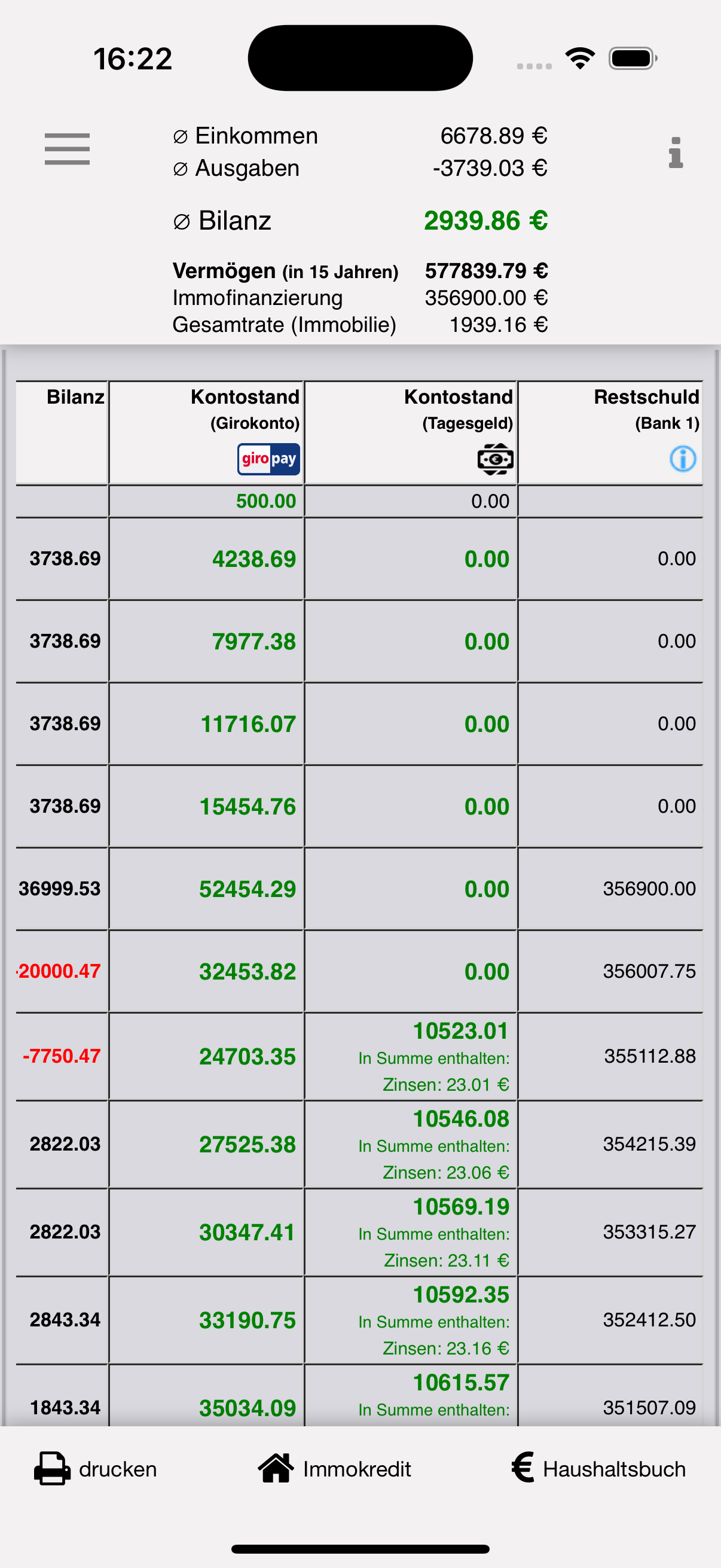Tap the printer icon
721x1568 pixels.
[x=52, y=1468]
